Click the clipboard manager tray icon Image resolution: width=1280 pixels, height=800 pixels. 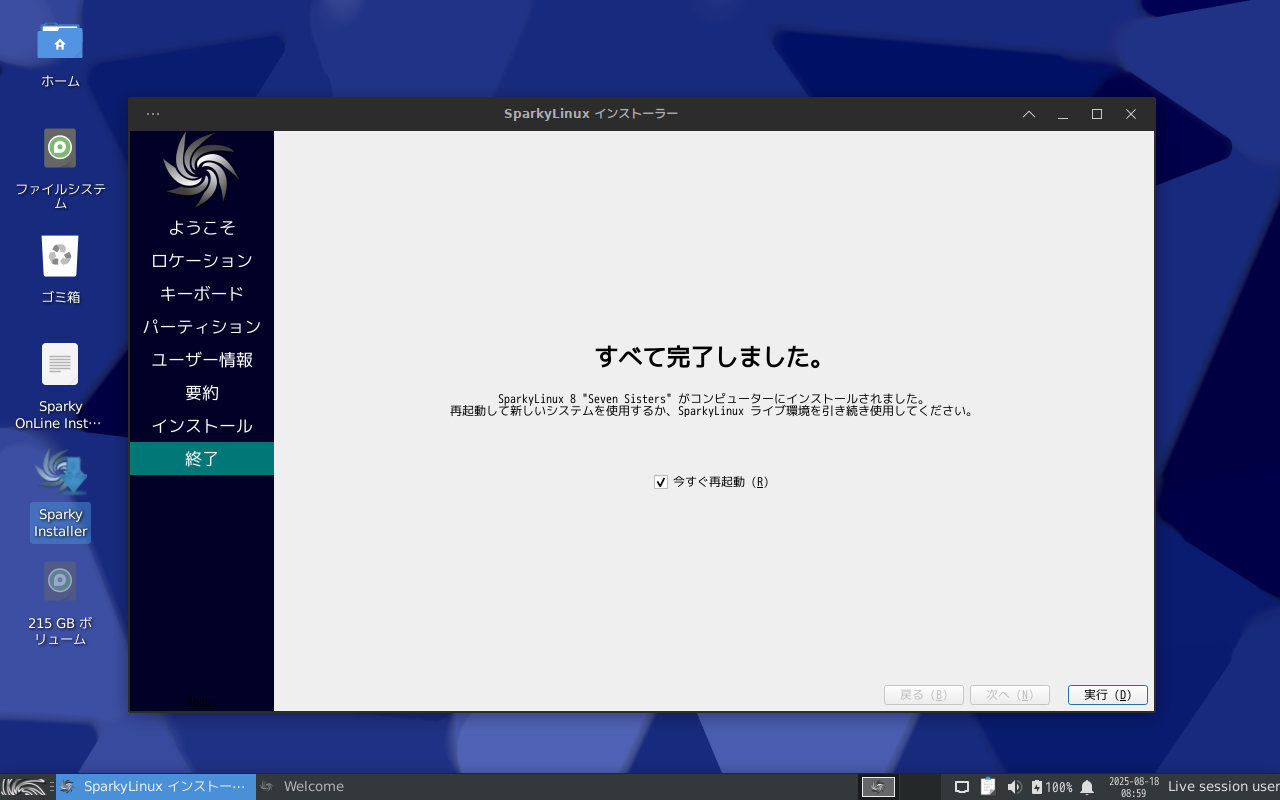point(988,787)
